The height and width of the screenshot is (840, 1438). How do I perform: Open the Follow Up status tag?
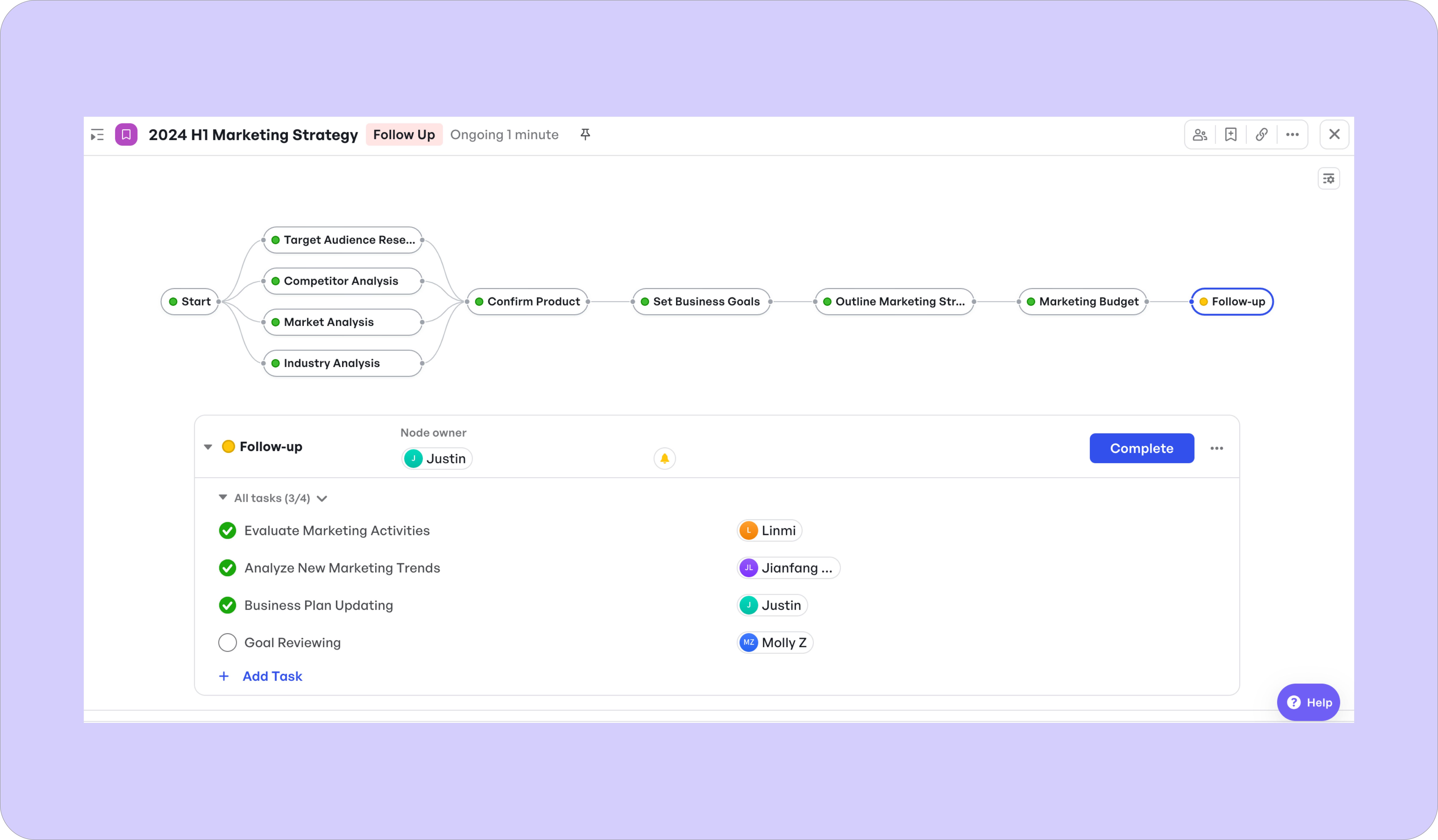pos(404,135)
